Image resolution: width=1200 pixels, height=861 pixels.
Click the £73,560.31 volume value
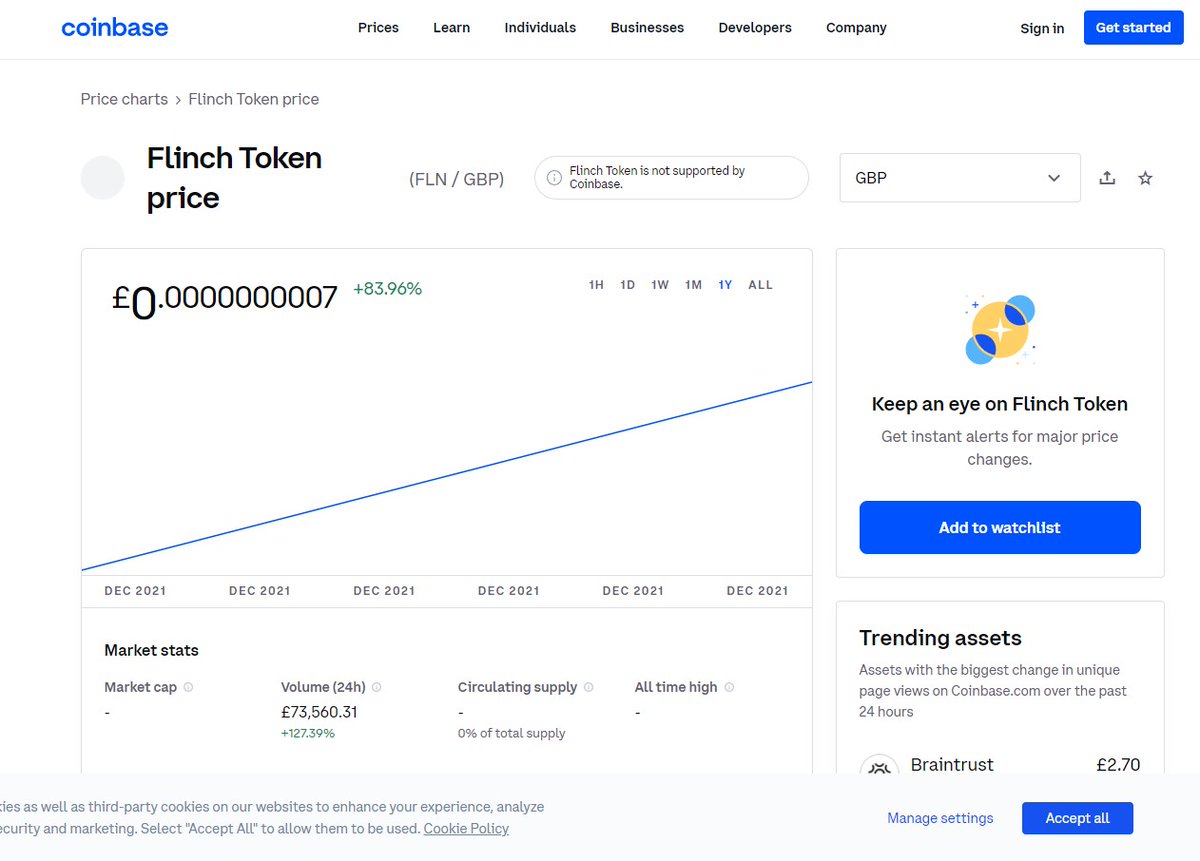click(319, 712)
